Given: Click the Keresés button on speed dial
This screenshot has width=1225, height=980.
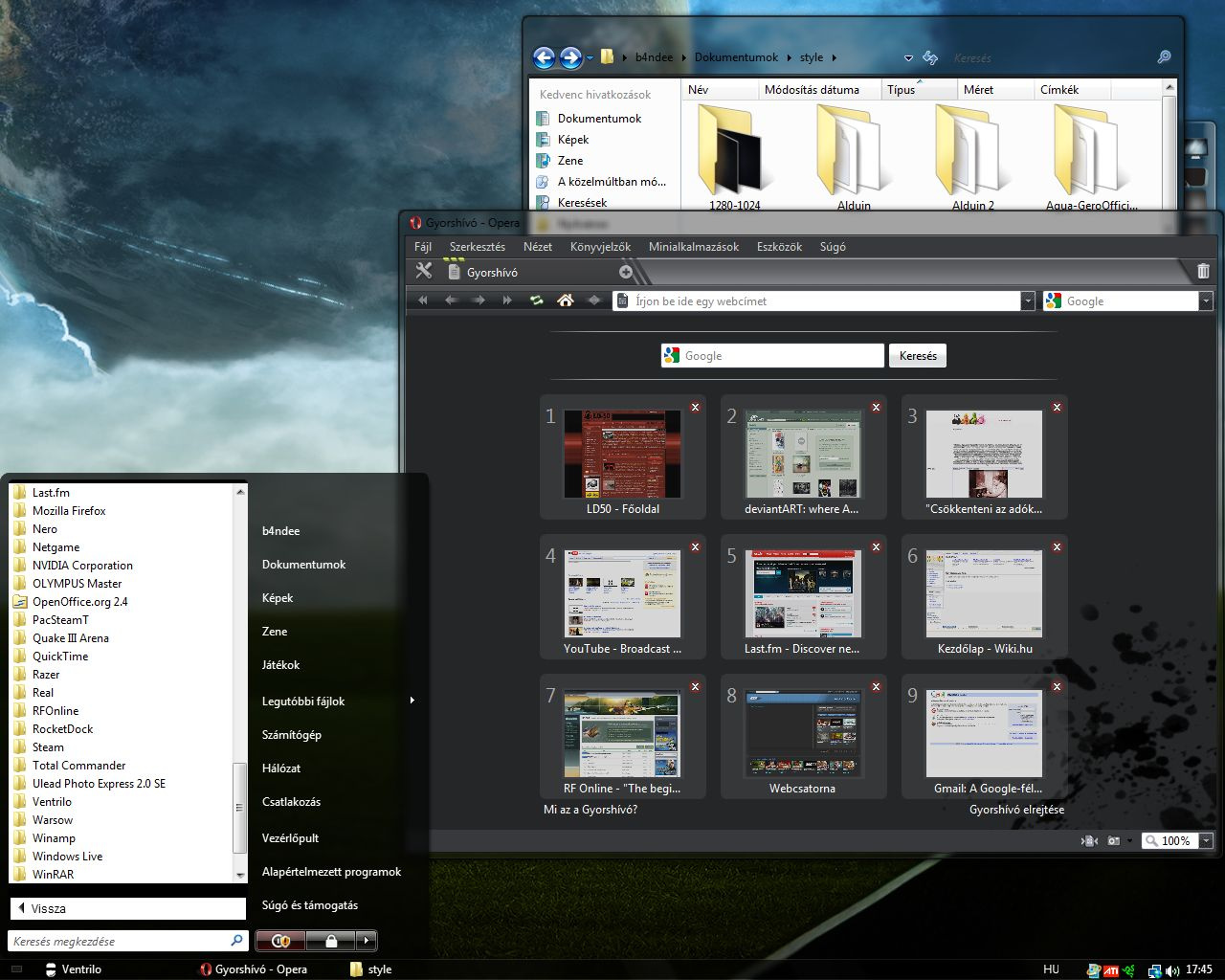Looking at the screenshot, I should tap(918, 356).
